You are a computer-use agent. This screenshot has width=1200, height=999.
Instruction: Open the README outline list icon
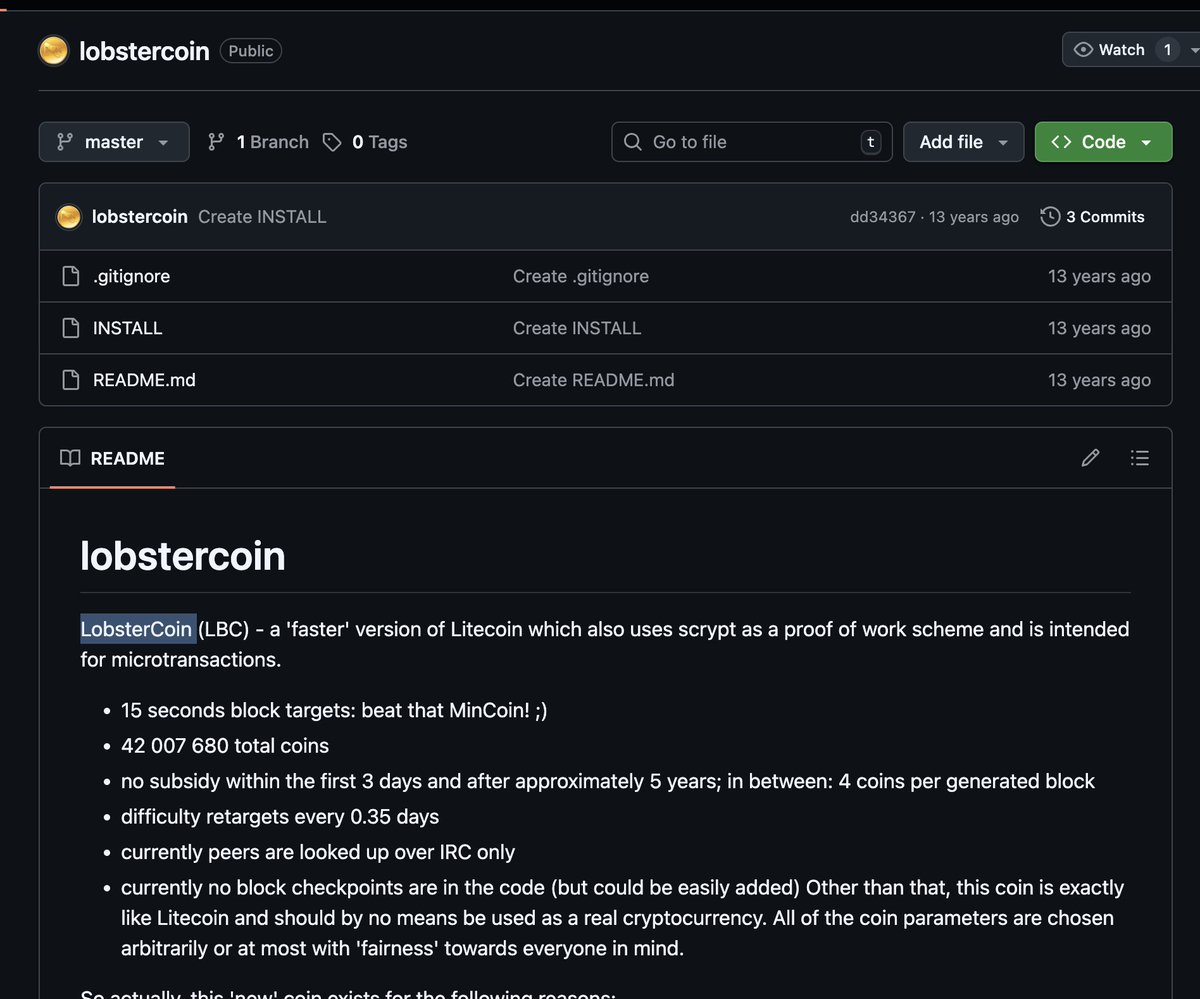coord(1139,458)
